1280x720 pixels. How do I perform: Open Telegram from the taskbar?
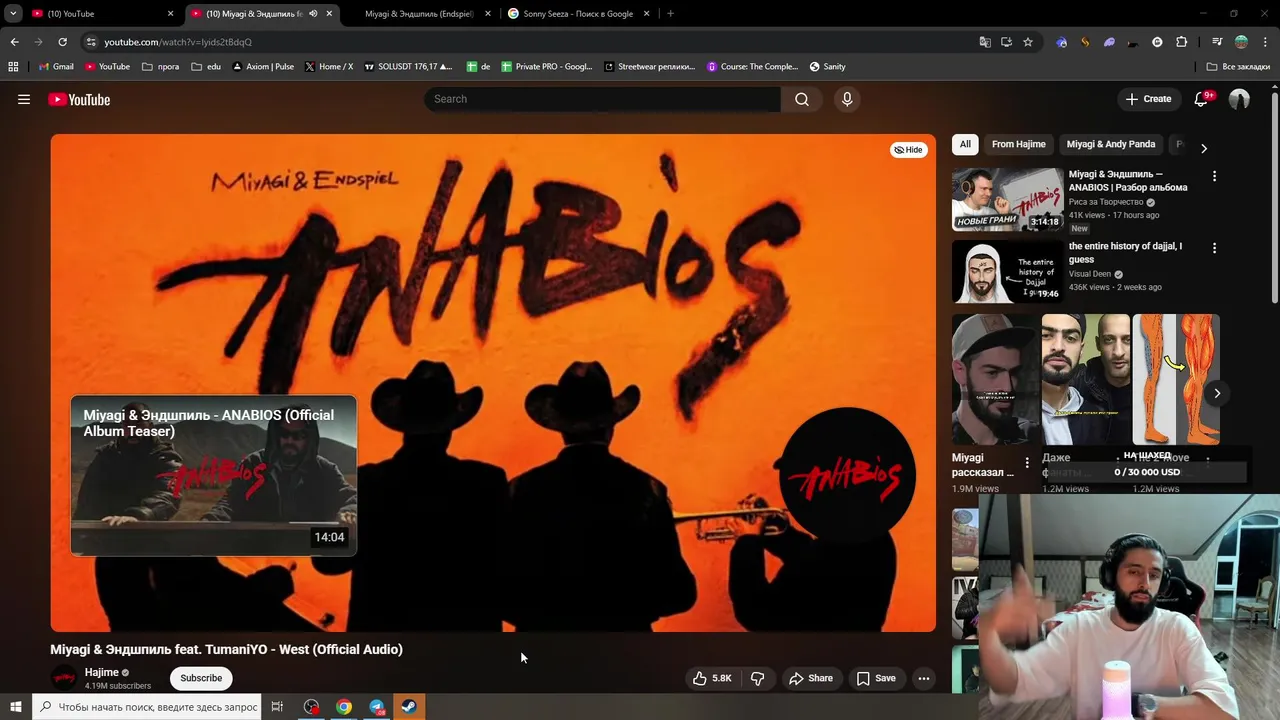click(377, 707)
